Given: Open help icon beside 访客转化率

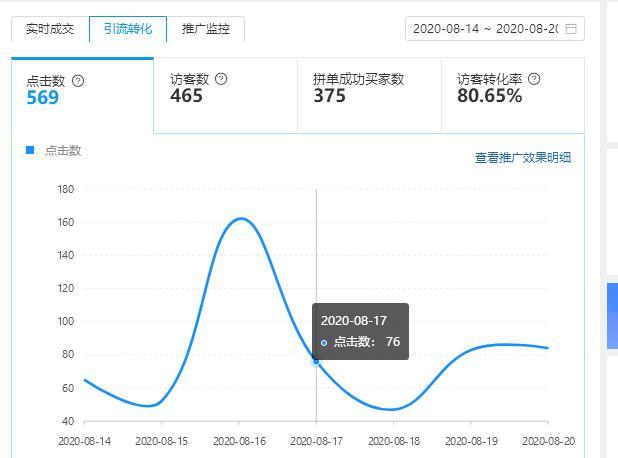Looking at the screenshot, I should point(534,79).
